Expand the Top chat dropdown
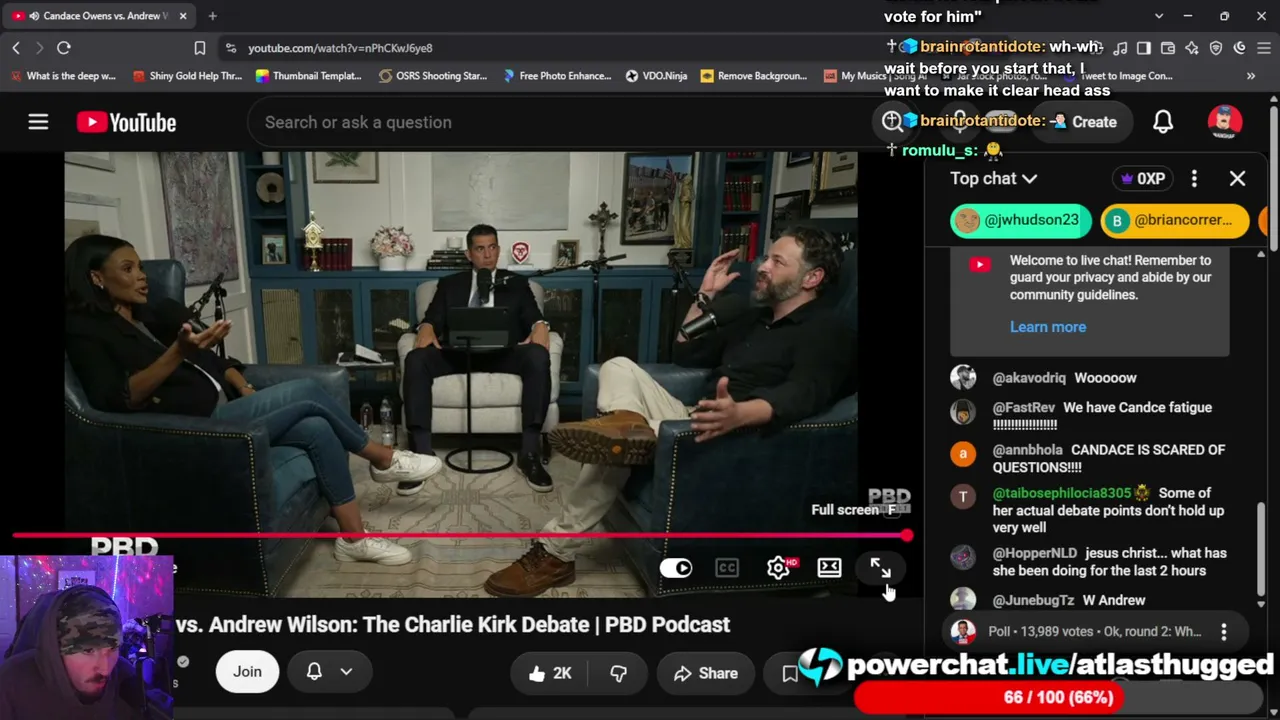The width and height of the screenshot is (1280, 720). (x=994, y=178)
